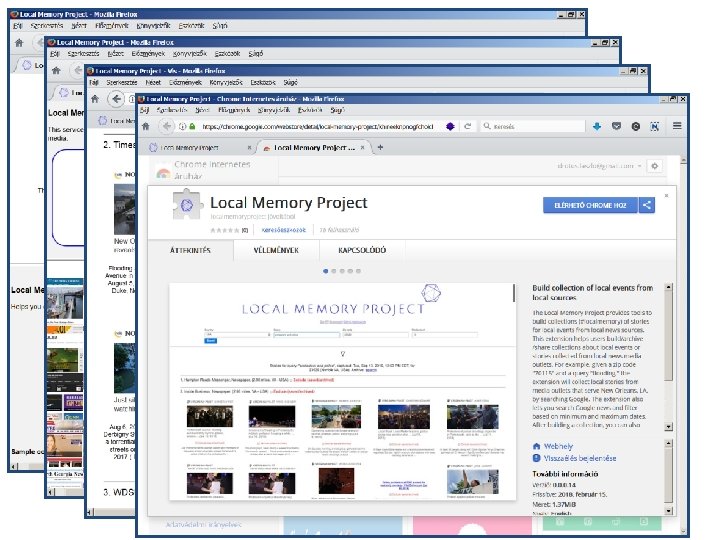Screen dimensions: 720x540
Task: Open the Webhely link
Action: click(x=558, y=446)
